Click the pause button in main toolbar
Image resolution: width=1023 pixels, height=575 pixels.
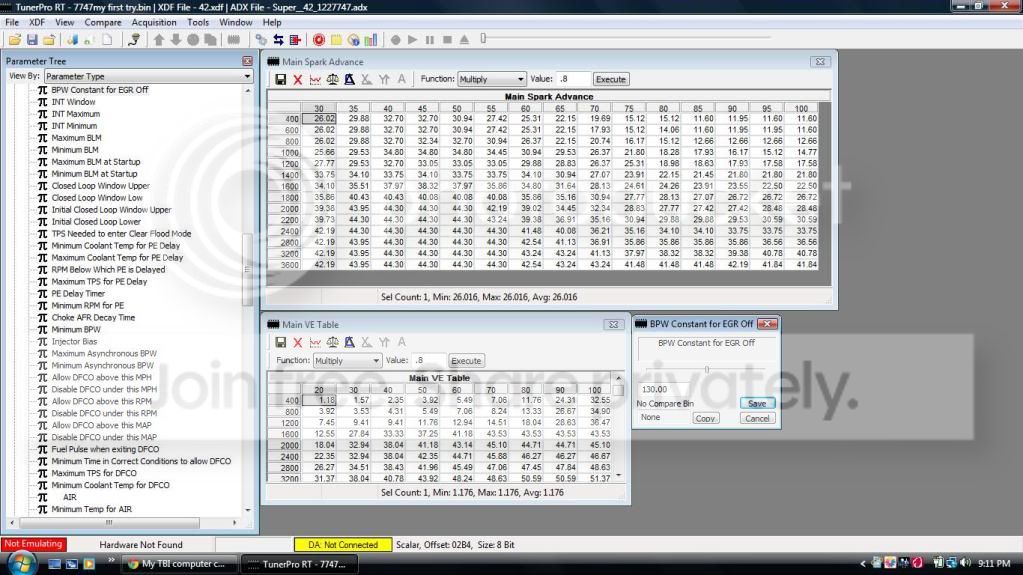pyautogui.click(x=430, y=40)
